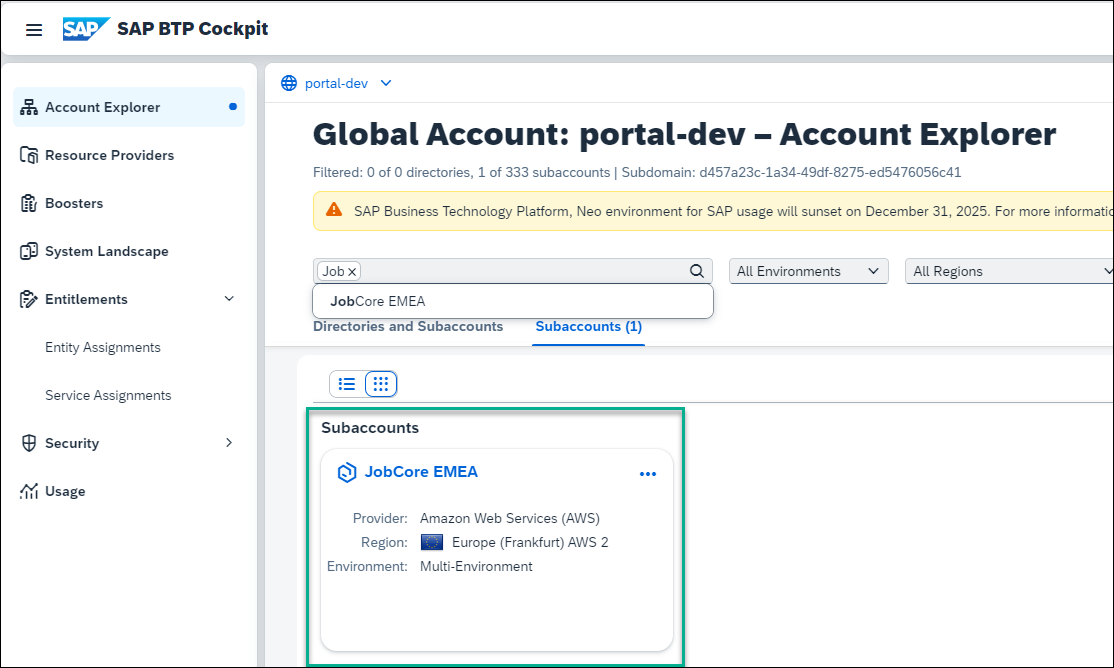
Task: Remove the Job filter token
Action: pos(352,271)
